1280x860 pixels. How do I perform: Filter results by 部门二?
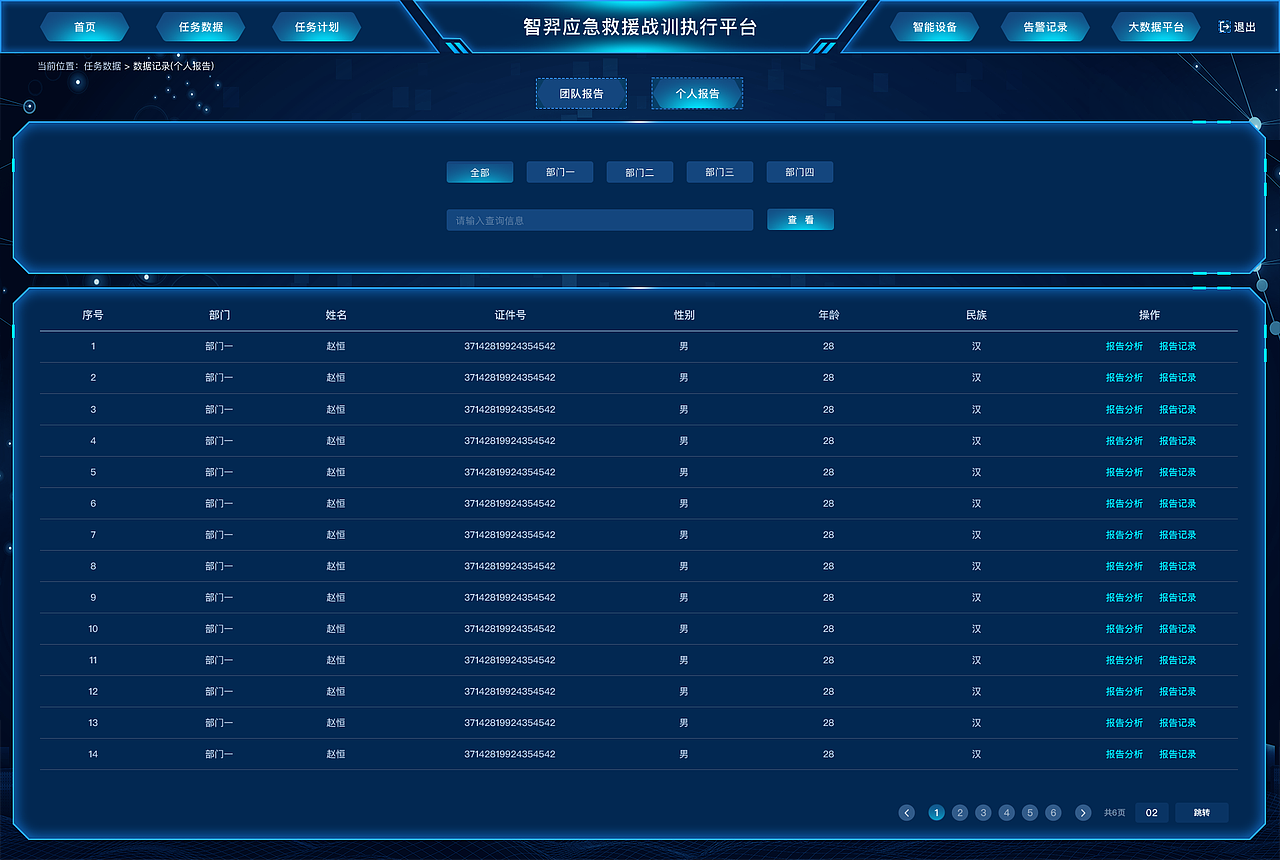639,171
